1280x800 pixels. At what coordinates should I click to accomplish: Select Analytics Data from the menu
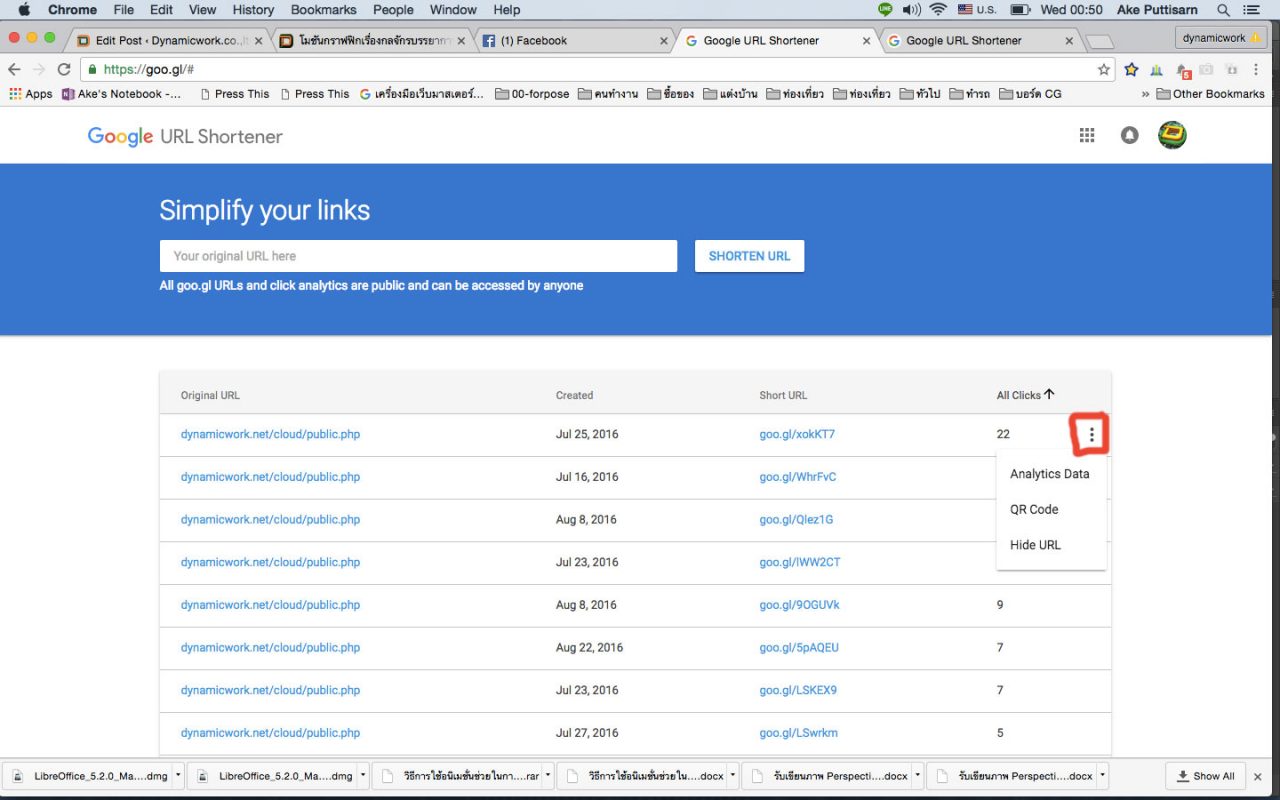click(x=1049, y=474)
